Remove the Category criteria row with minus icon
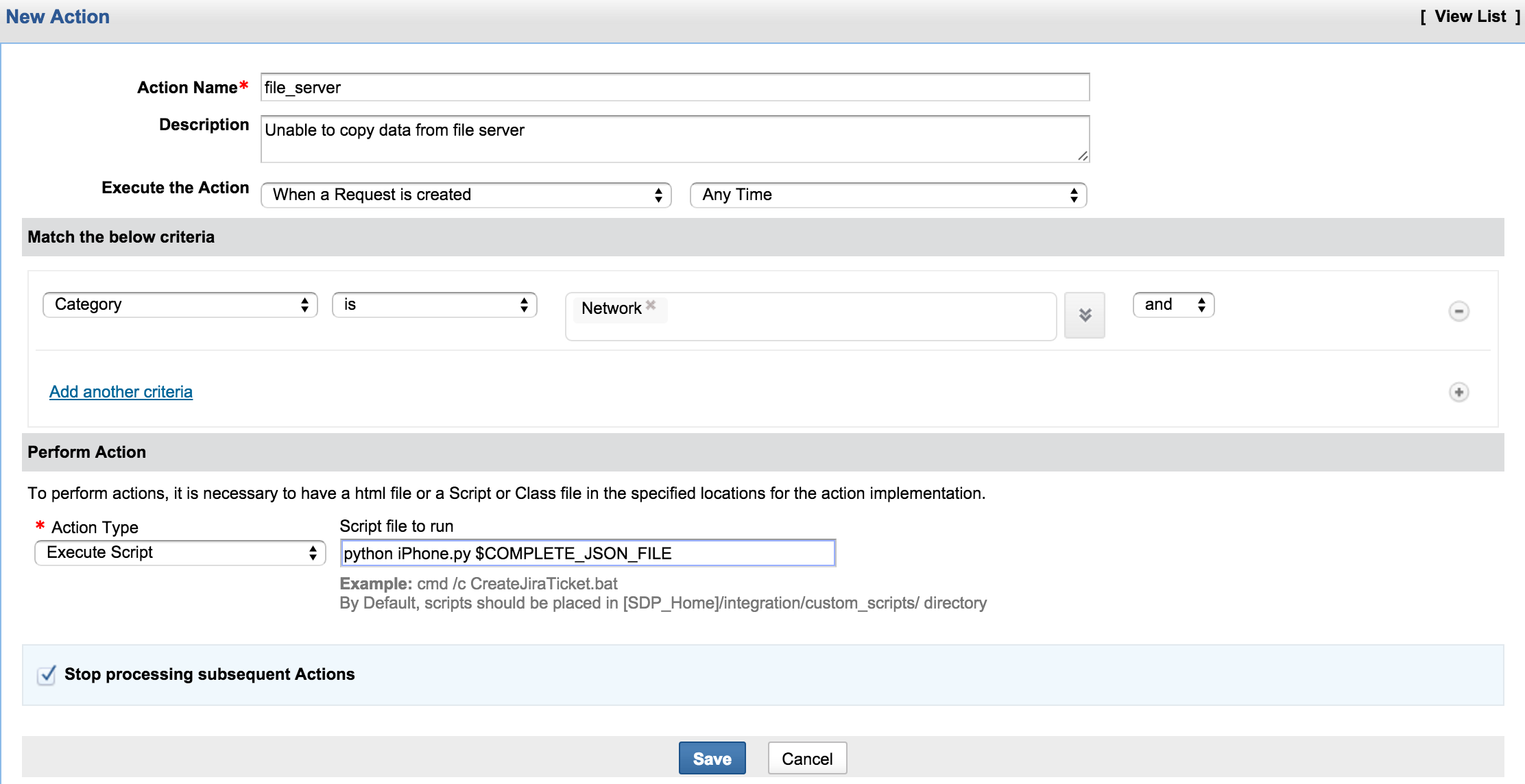The image size is (1525, 784). coord(1458,311)
